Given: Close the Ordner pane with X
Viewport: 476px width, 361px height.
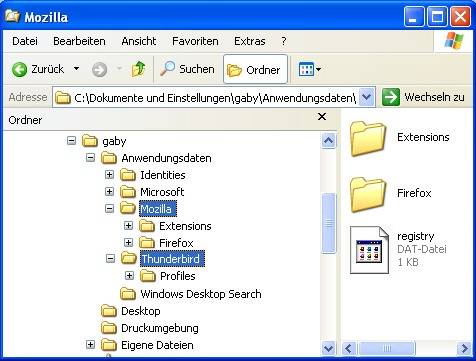Looking at the screenshot, I should point(322,117).
